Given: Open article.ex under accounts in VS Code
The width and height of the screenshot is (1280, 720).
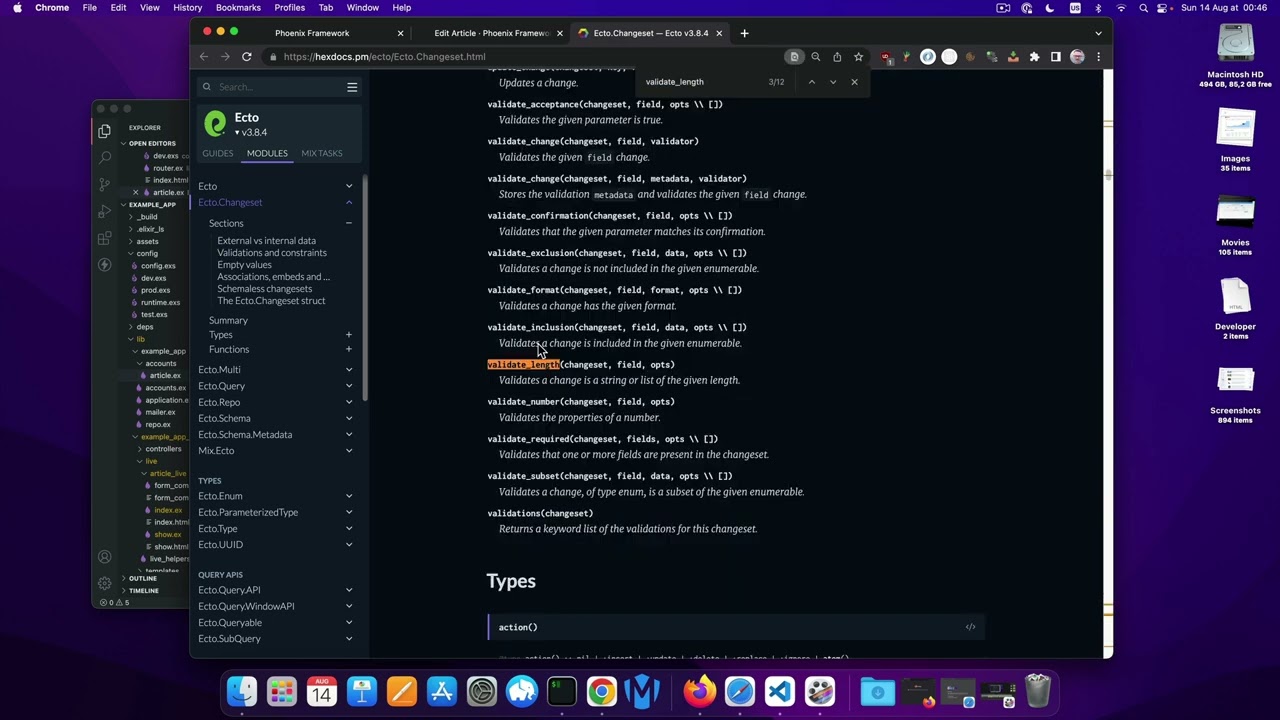Looking at the screenshot, I should (x=165, y=376).
